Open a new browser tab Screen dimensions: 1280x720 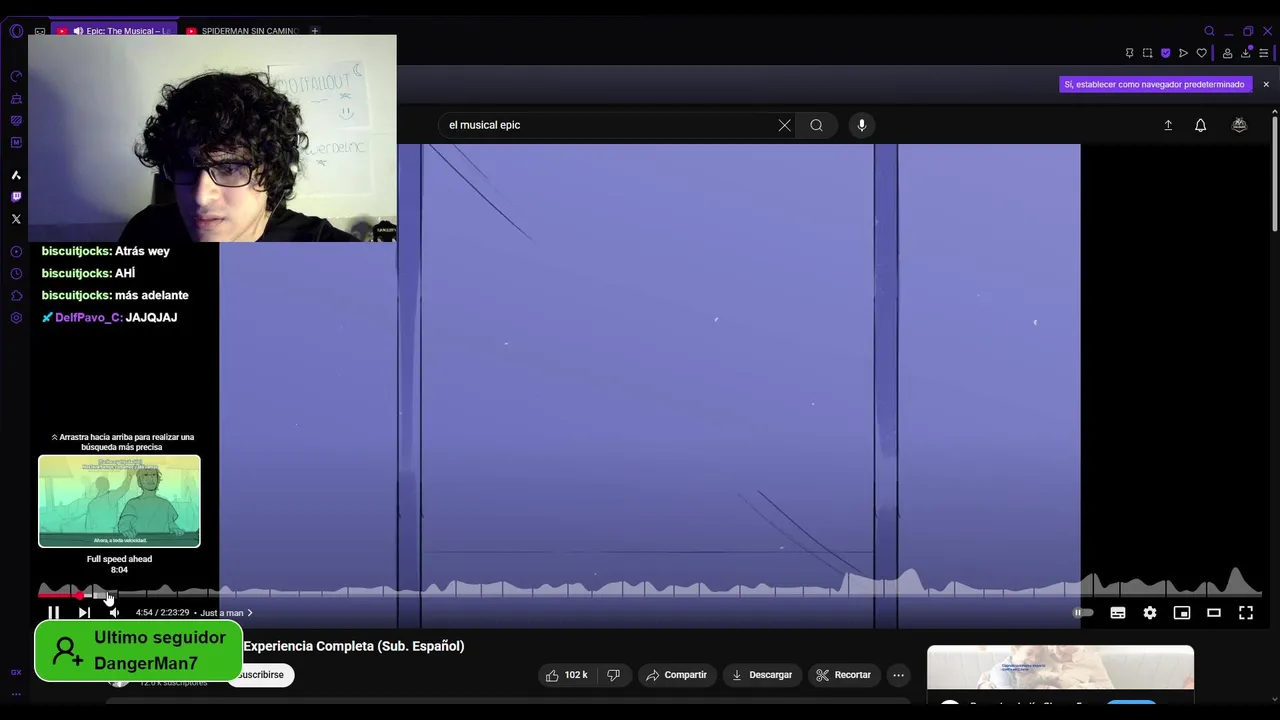coord(314,31)
